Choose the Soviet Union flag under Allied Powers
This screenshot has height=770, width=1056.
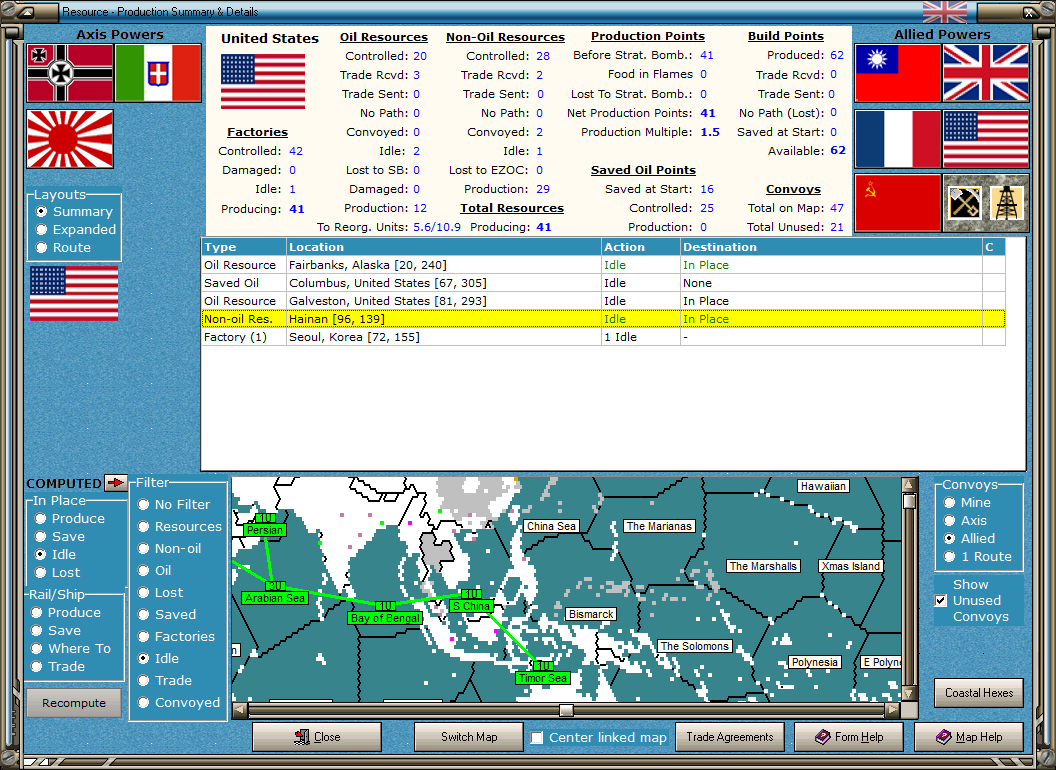[x=898, y=203]
